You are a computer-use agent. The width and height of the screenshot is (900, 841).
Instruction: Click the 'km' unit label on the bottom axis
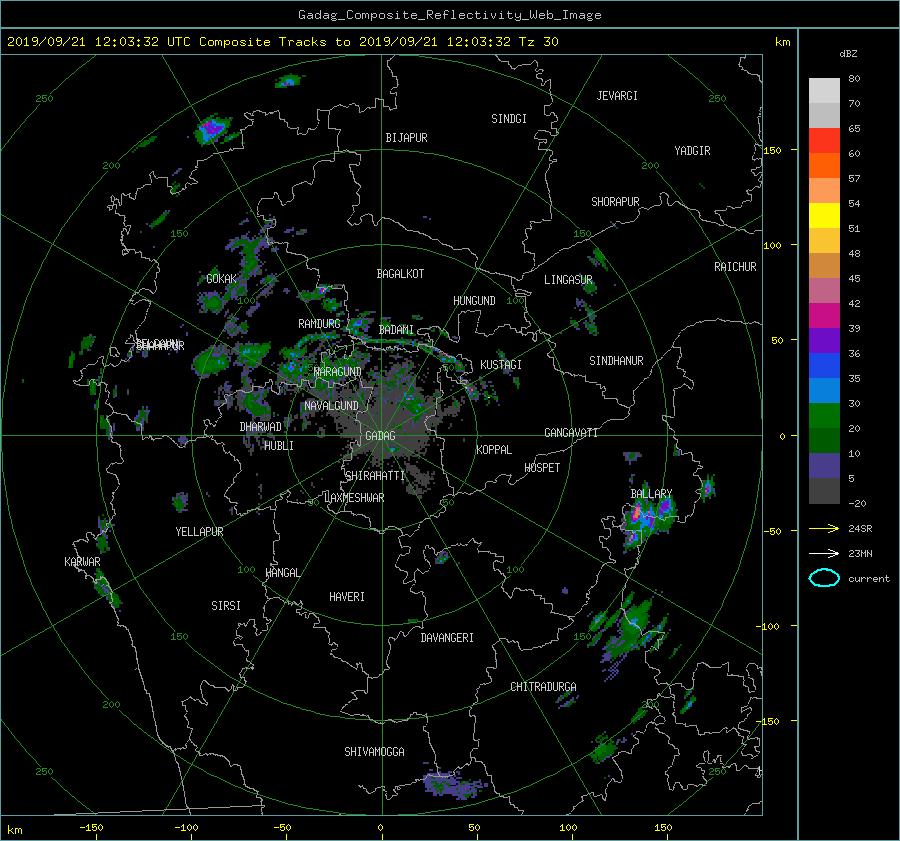[14, 830]
